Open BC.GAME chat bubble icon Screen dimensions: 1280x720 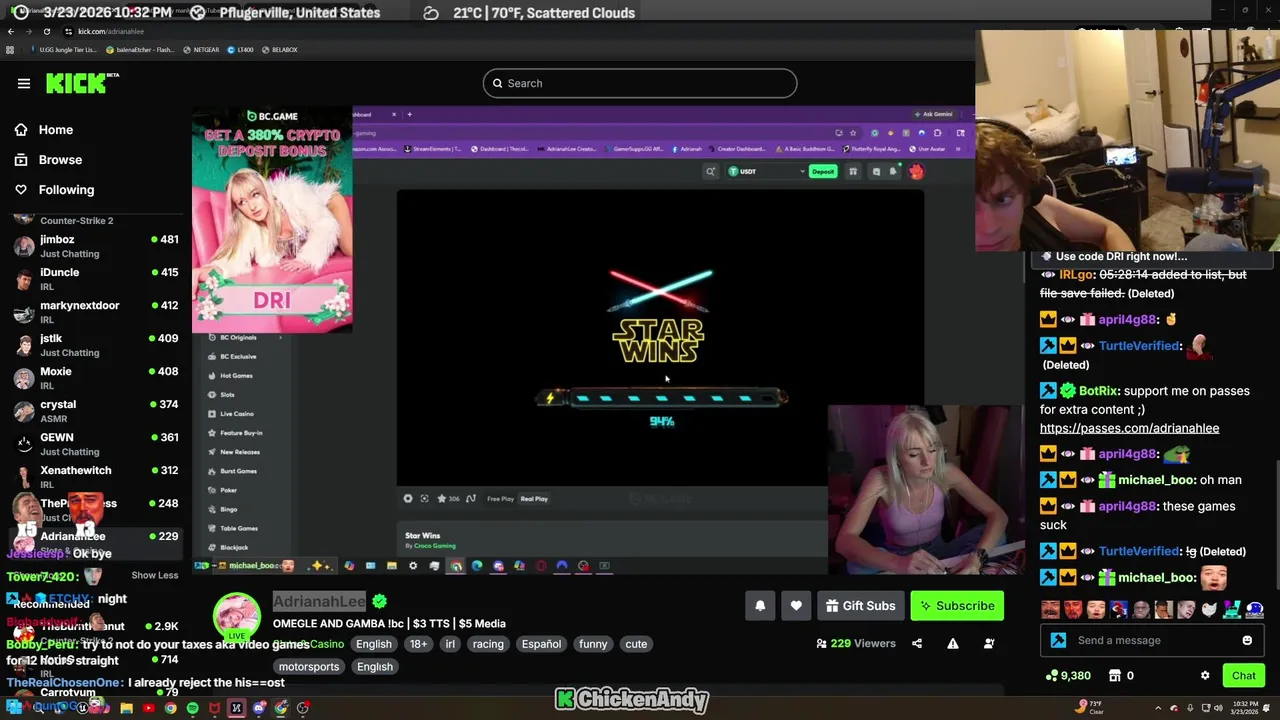point(876,172)
